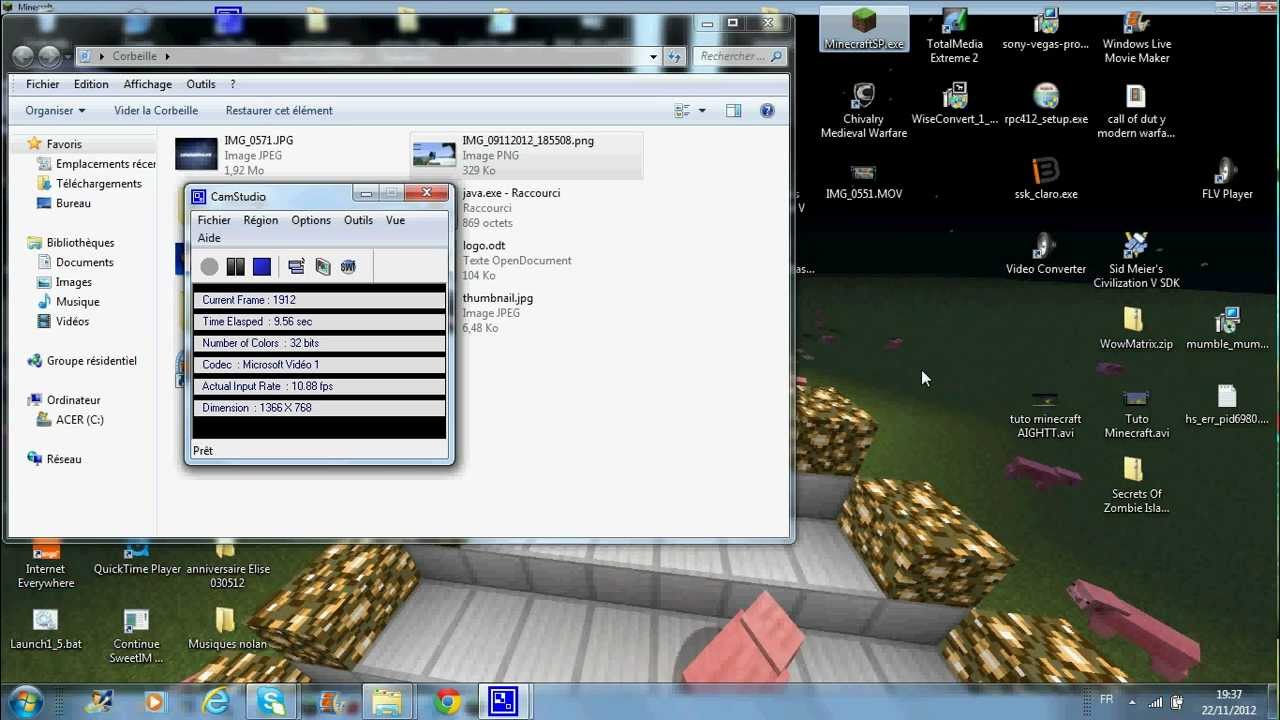Open the Organiser dropdown in Explorer
Screen dimensions: 1280x720
pos(55,111)
